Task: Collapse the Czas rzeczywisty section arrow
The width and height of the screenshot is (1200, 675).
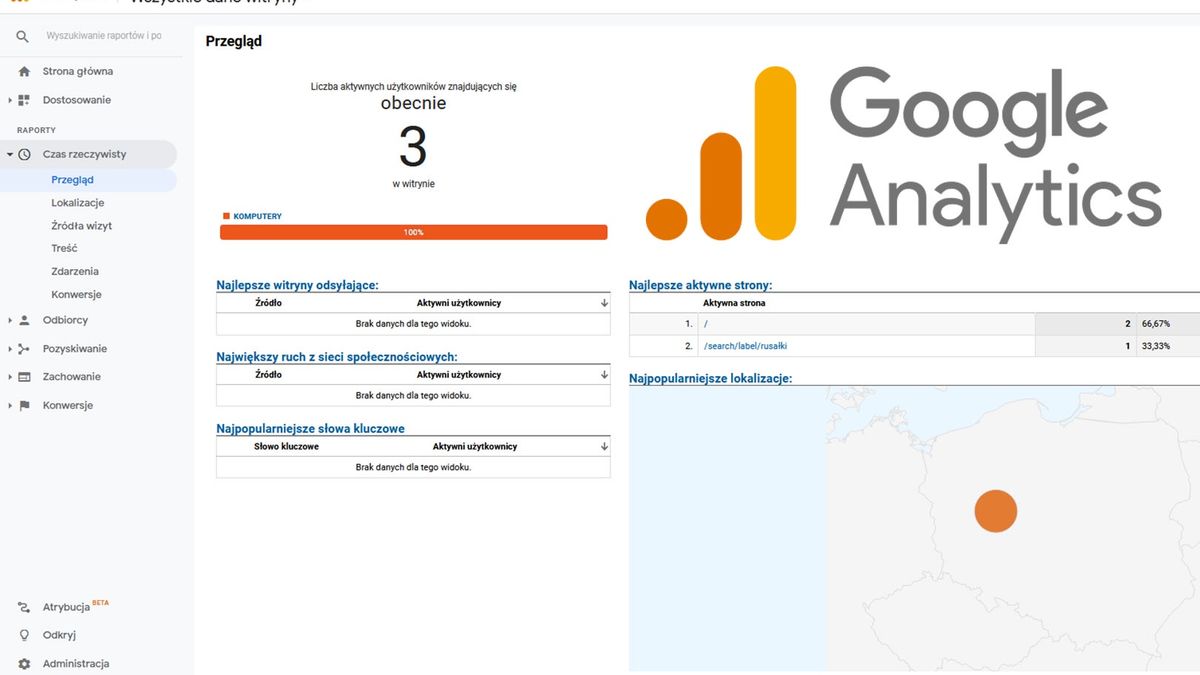Action: point(10,155)
